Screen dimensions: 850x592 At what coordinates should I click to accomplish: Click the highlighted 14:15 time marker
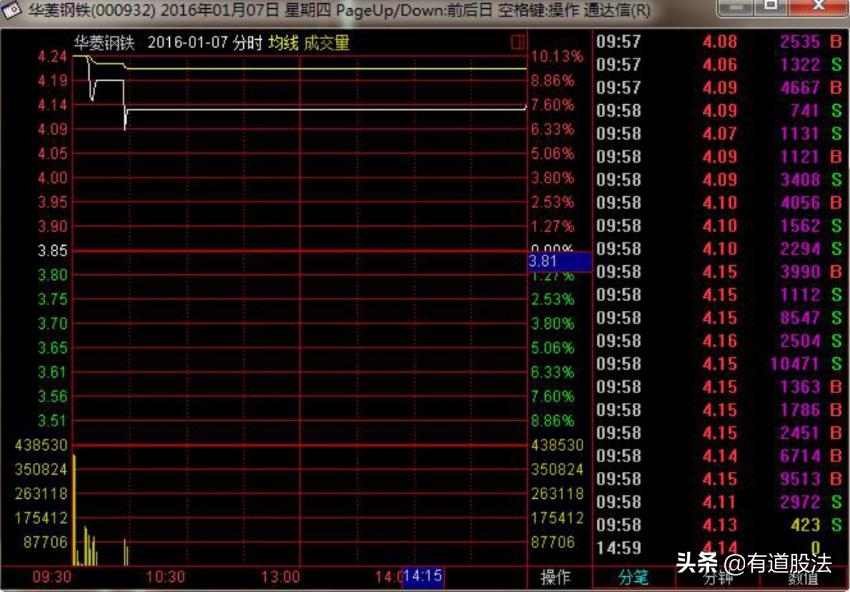[423, 576]
